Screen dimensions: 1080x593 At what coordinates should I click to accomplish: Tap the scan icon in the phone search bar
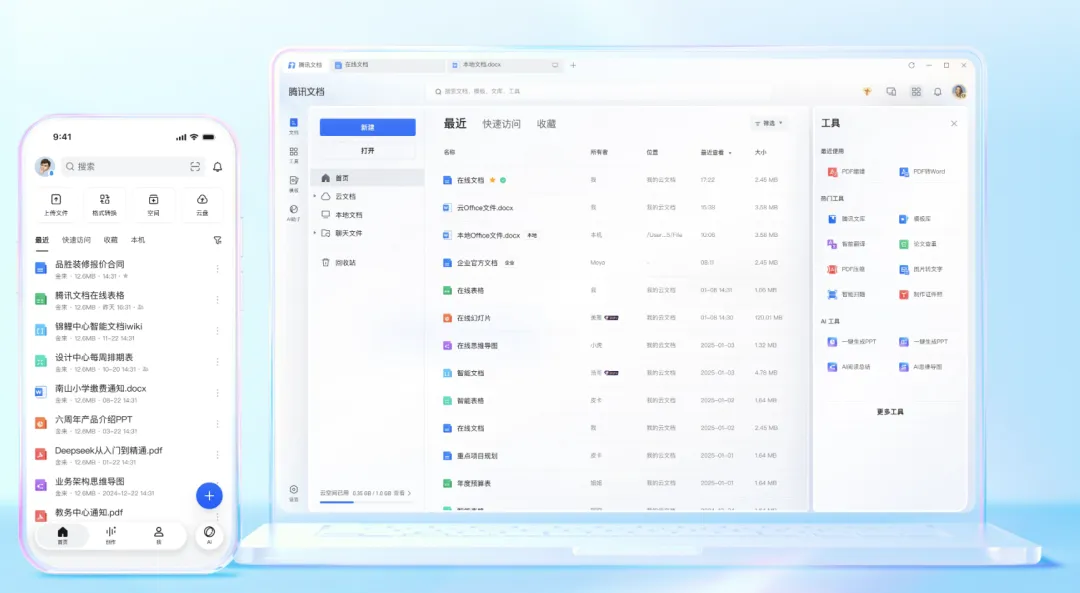point(195,167)
